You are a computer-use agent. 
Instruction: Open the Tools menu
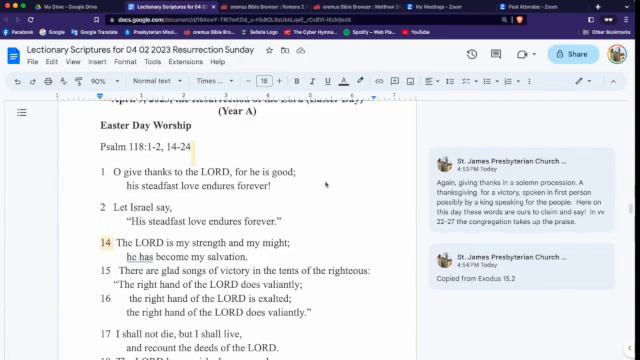[152, 62]
